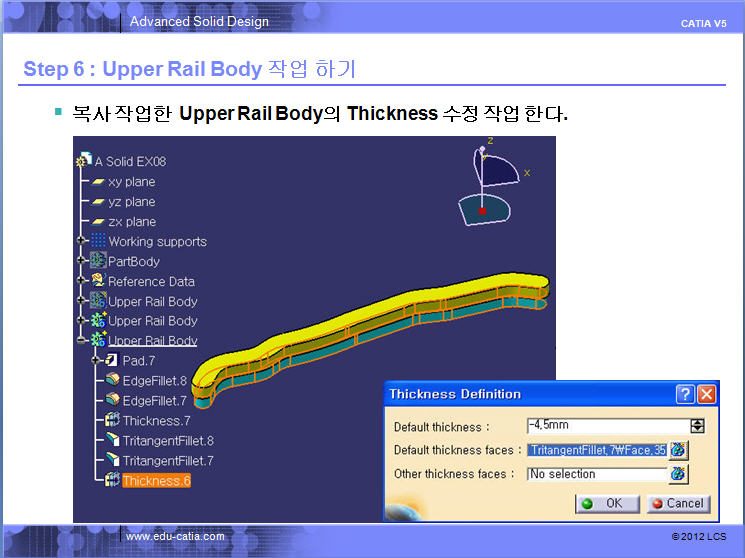
Task: Click the Reference Data icon
Action: [x=98, y=281]
